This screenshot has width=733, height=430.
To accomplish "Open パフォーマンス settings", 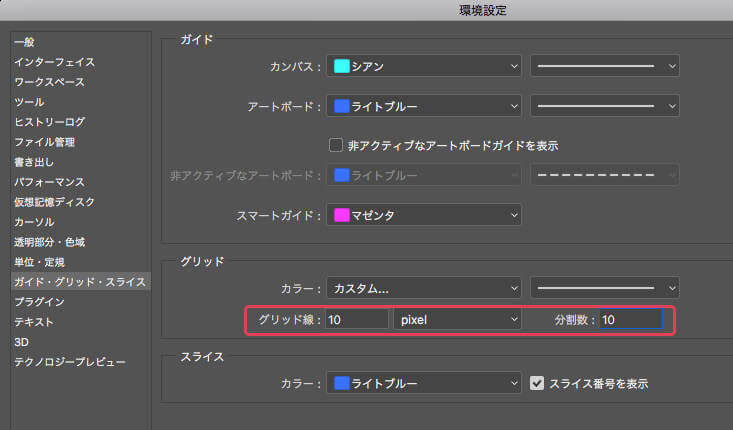I will [50, 182].
